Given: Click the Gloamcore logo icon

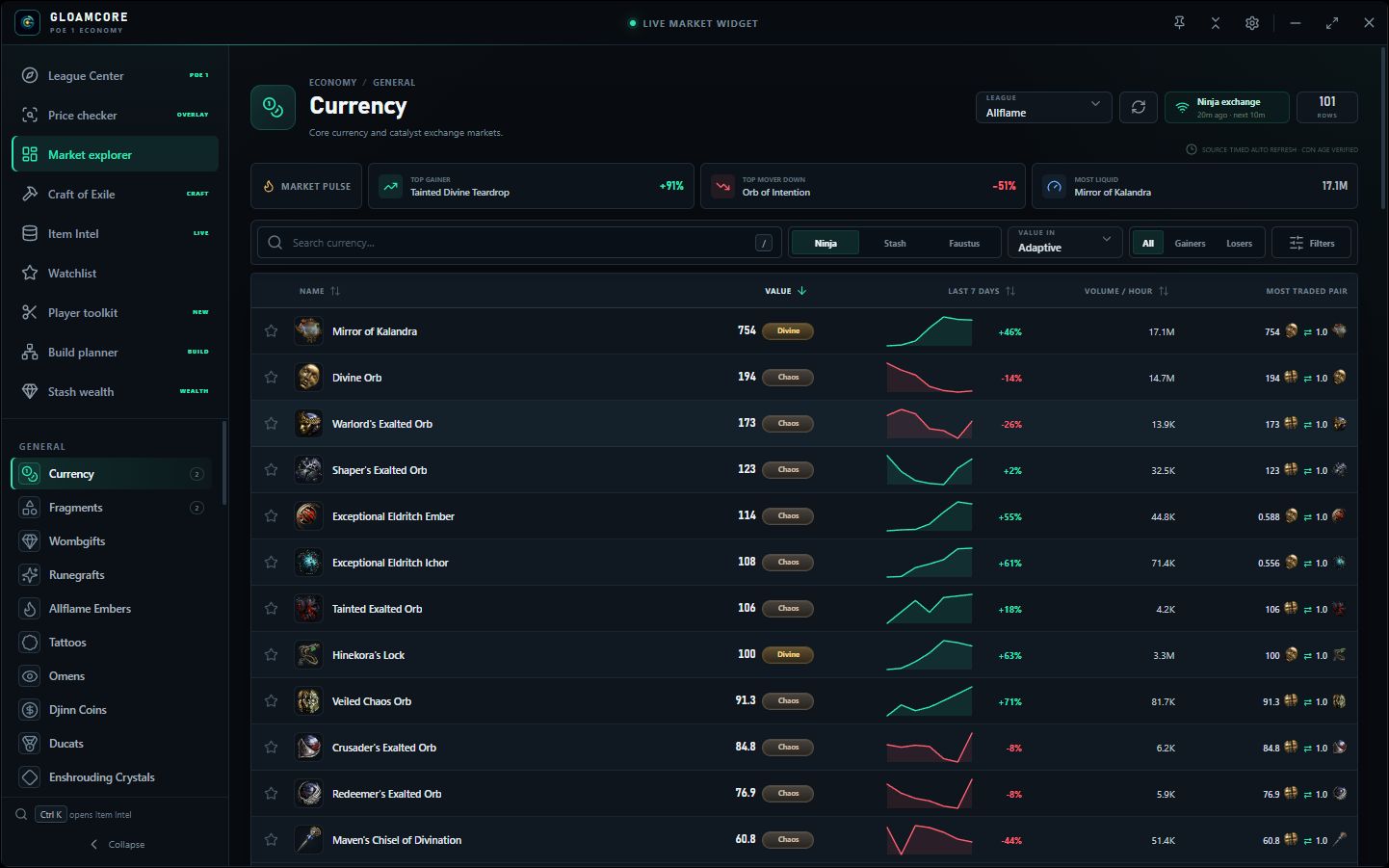Looking at the screenshot, I should click(28, 22).
